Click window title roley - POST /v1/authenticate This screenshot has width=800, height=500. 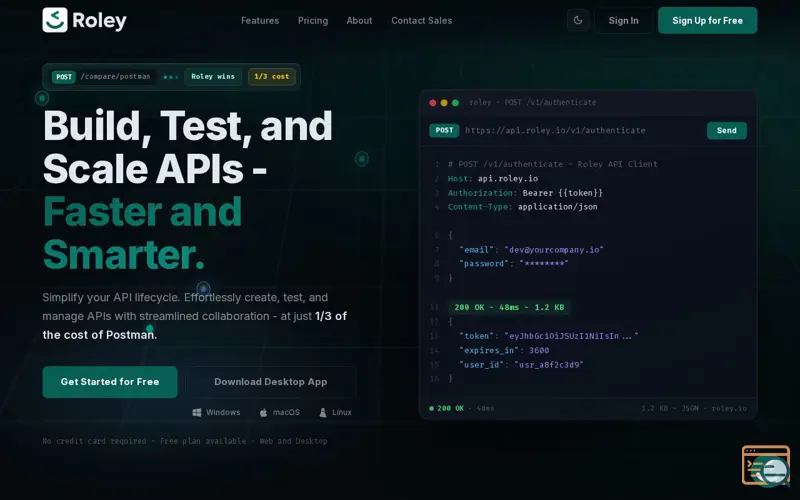tap(532, 103)
